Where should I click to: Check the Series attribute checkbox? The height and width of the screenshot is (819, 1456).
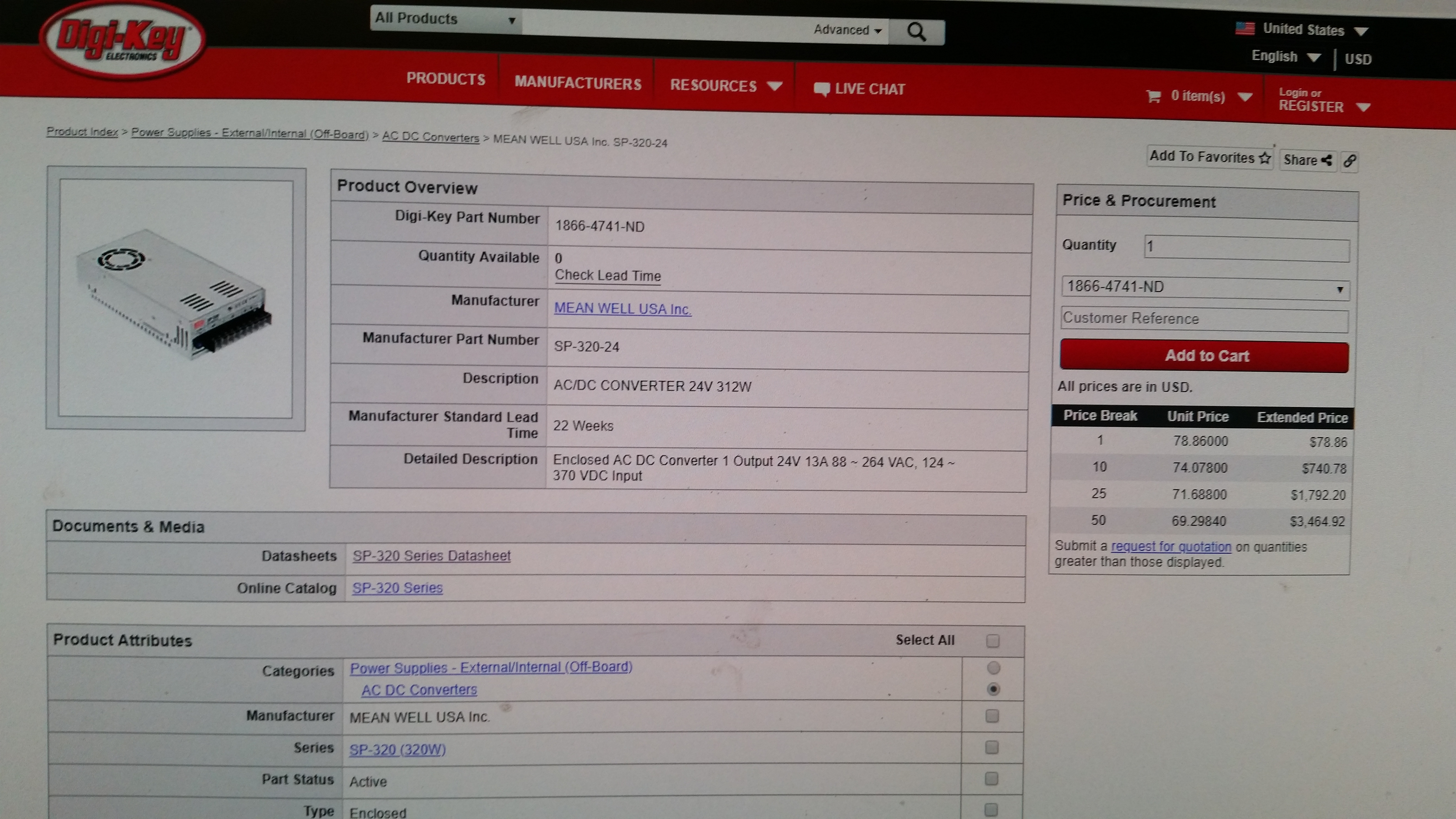click(992, 748)
